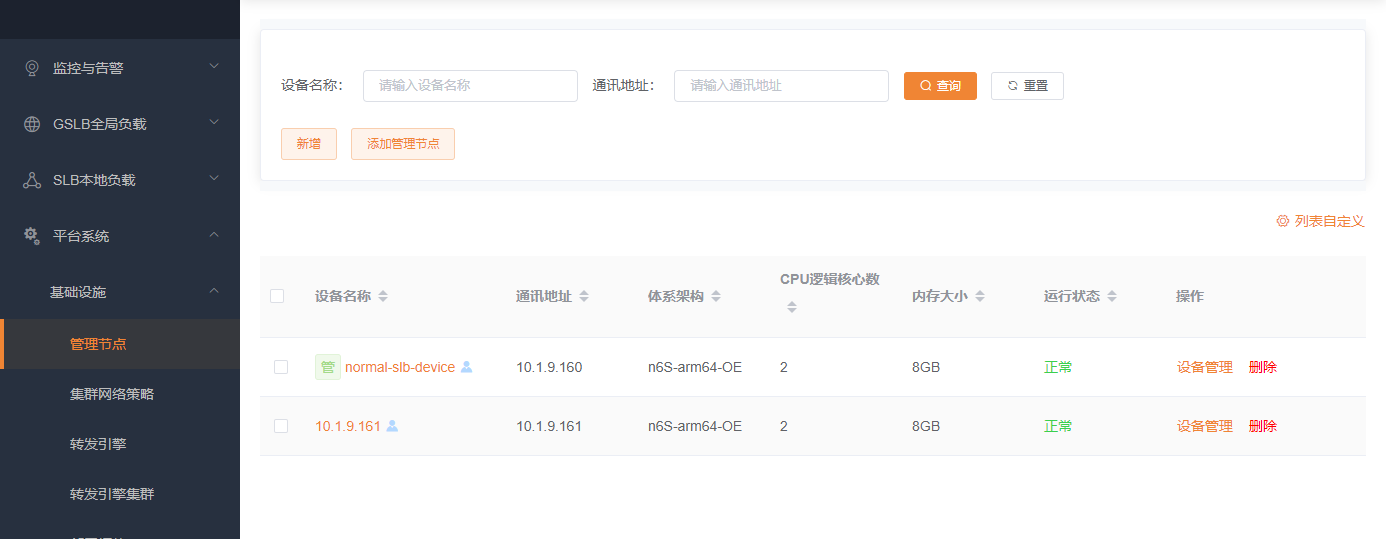1386x539 pixels.
Task: Click the user icon beside 10.1.9.161
Action: click(x=392, y=426)
